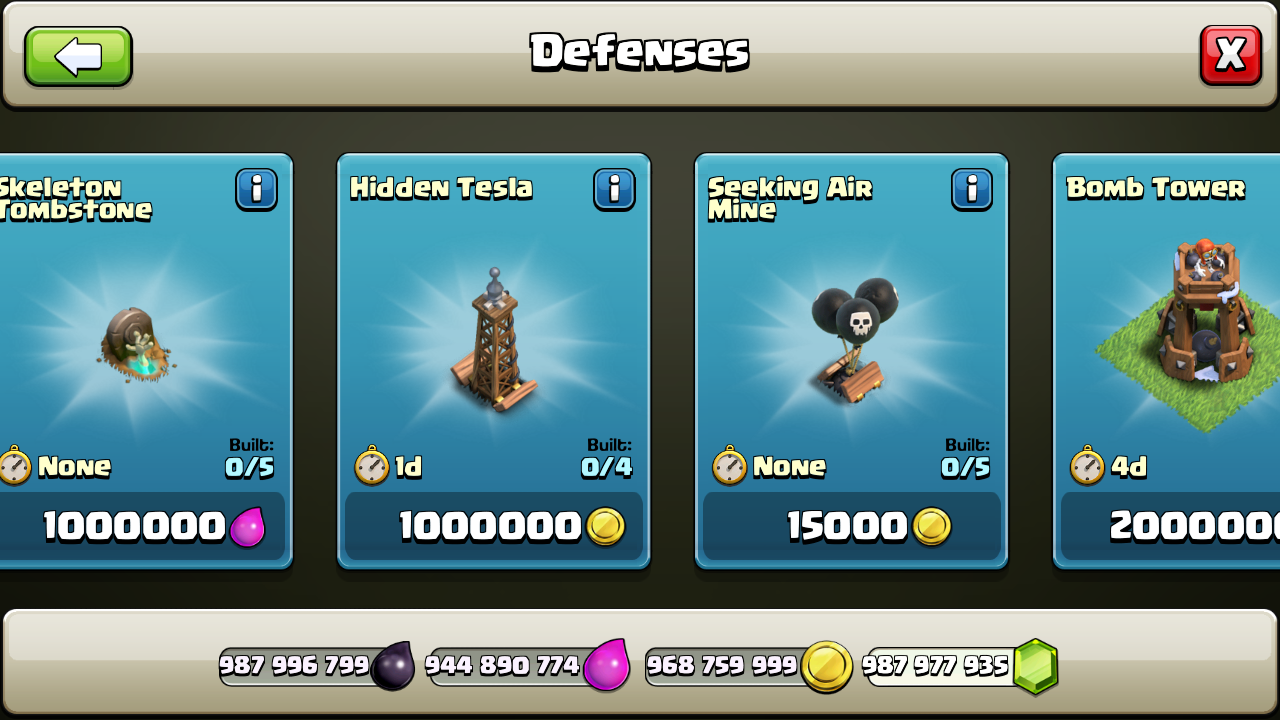
Task: Close the Defenses shop with red X
Action: point(1230,54)
